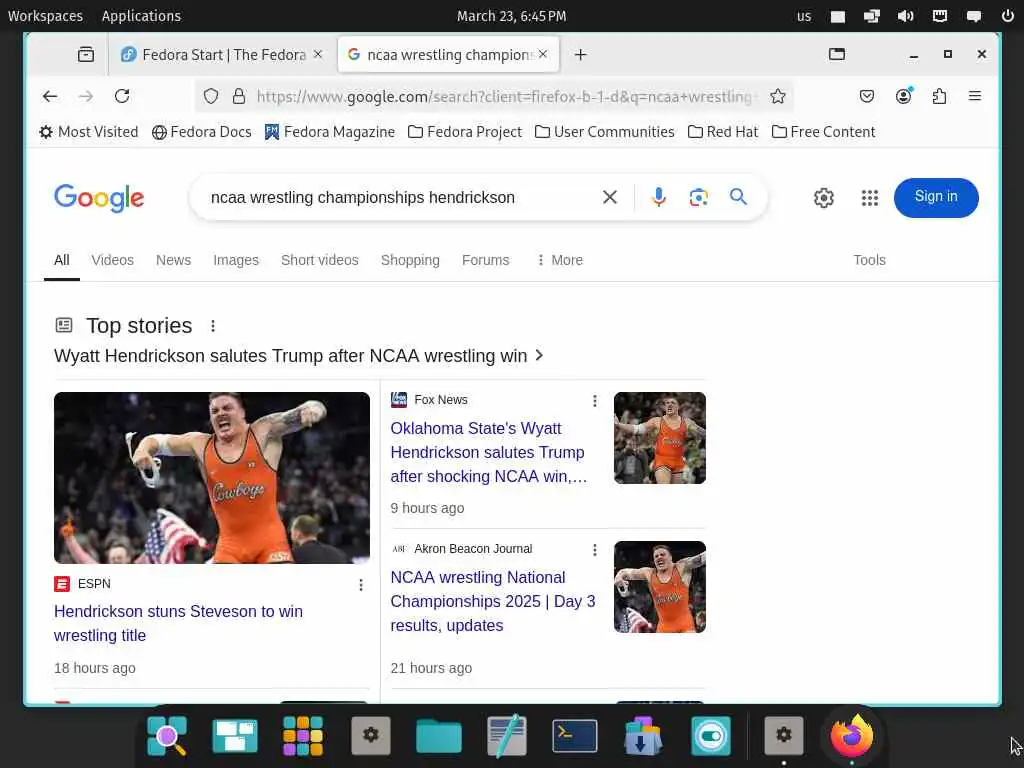Image resolution: width=1024 pixels, height=768 pixels.
Task: Open NCAA wrestling National Championships 2025 article
Action: click(x=492, y=601)
